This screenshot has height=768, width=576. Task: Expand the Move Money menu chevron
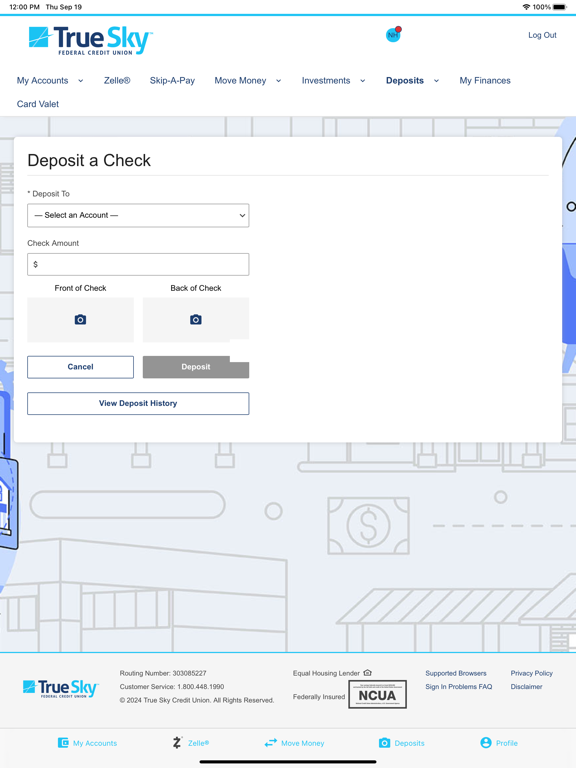point(278,81)
